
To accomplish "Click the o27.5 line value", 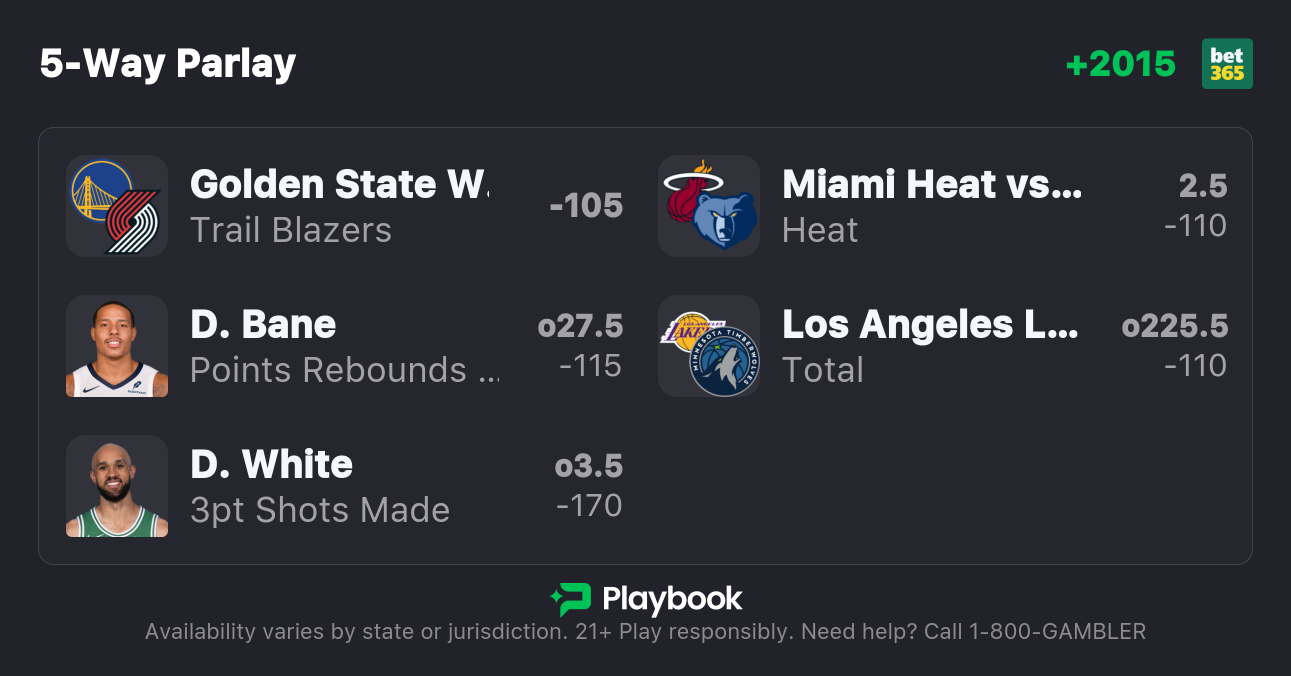I will click(x=580, y=326).
